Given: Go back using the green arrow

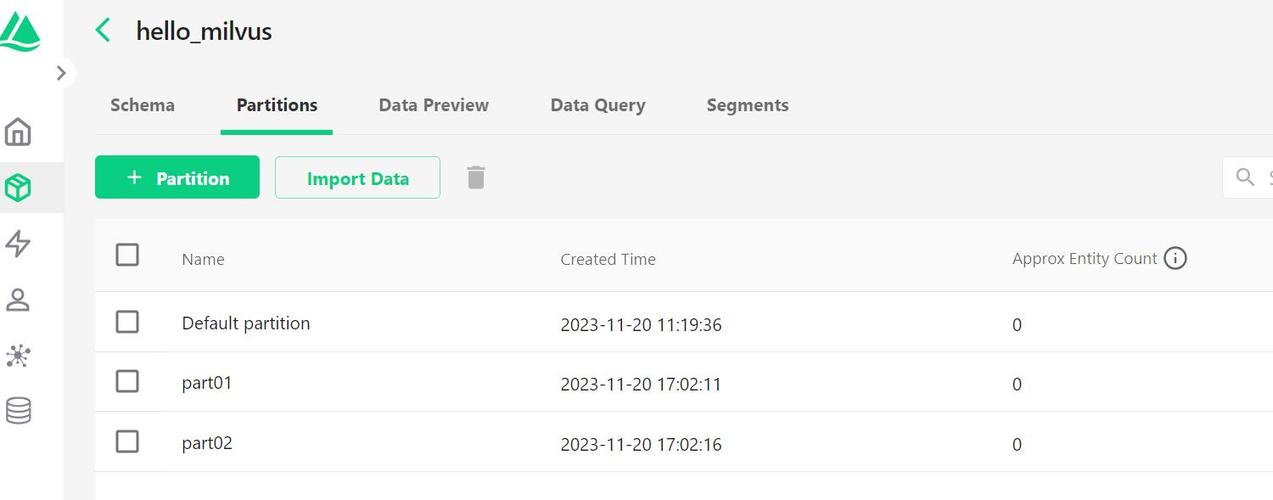Looking at the screenshot, I should 103,30.
